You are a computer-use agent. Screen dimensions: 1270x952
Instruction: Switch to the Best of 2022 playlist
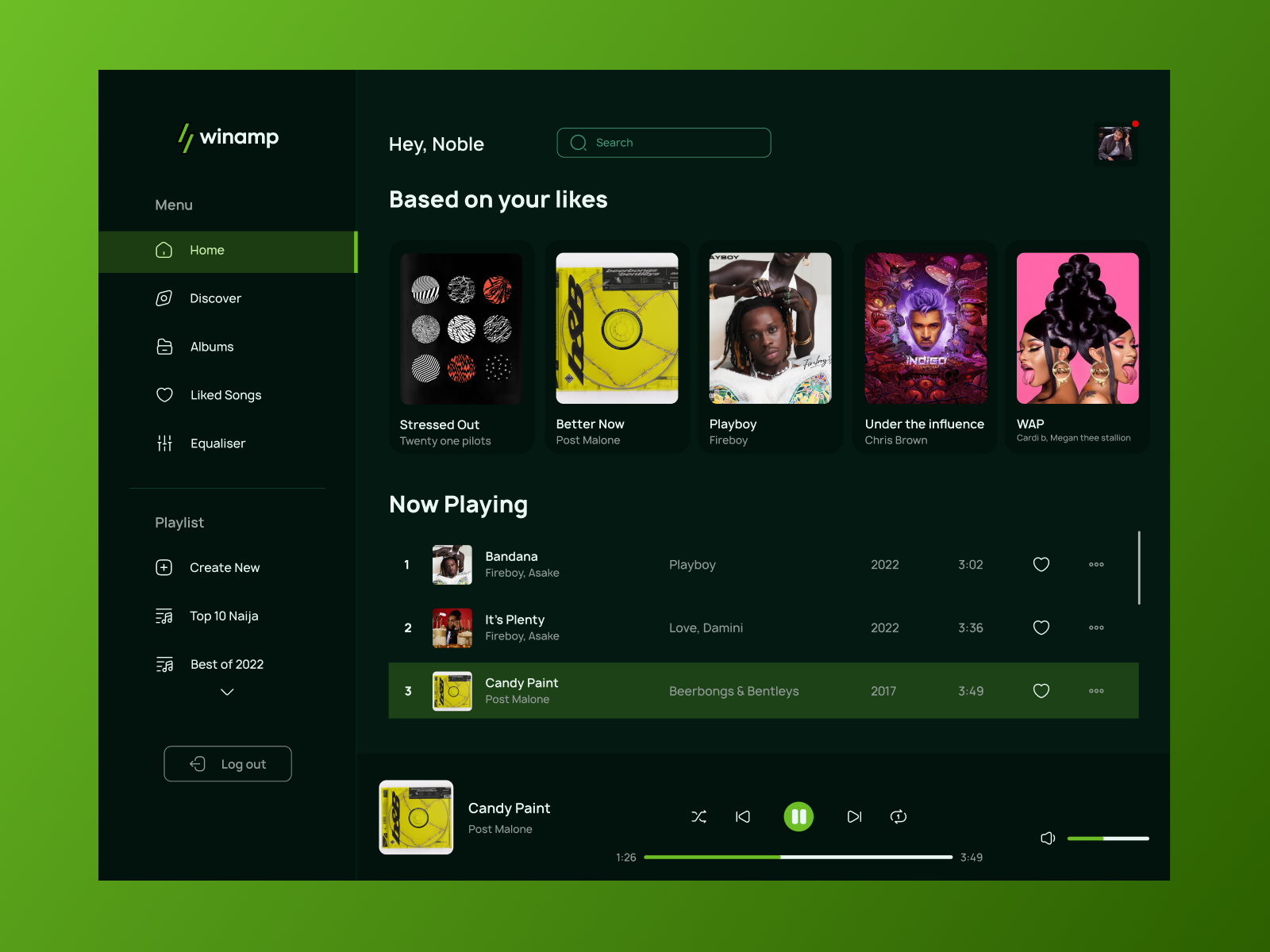tap(226, 664)
